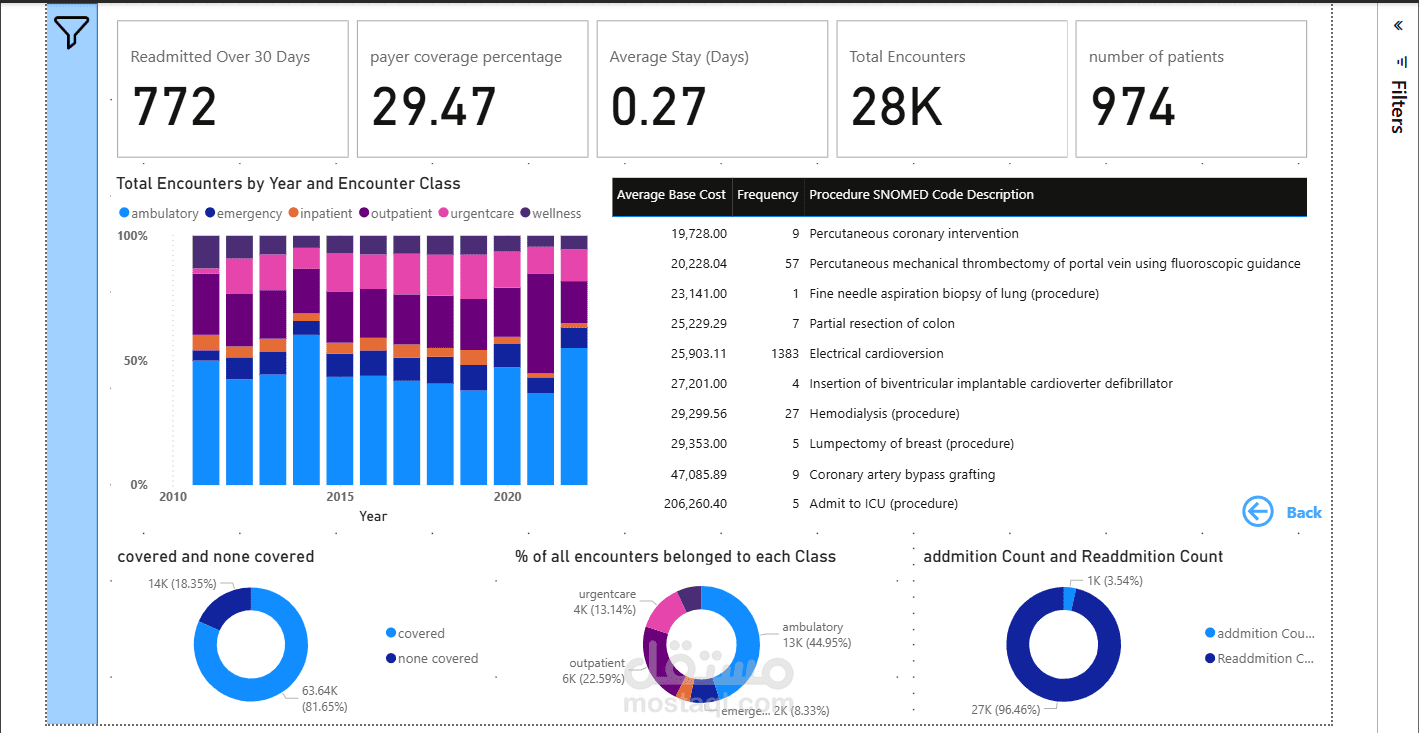
Task: Sort by Frequency column header
Action: [x=768, y=195]
